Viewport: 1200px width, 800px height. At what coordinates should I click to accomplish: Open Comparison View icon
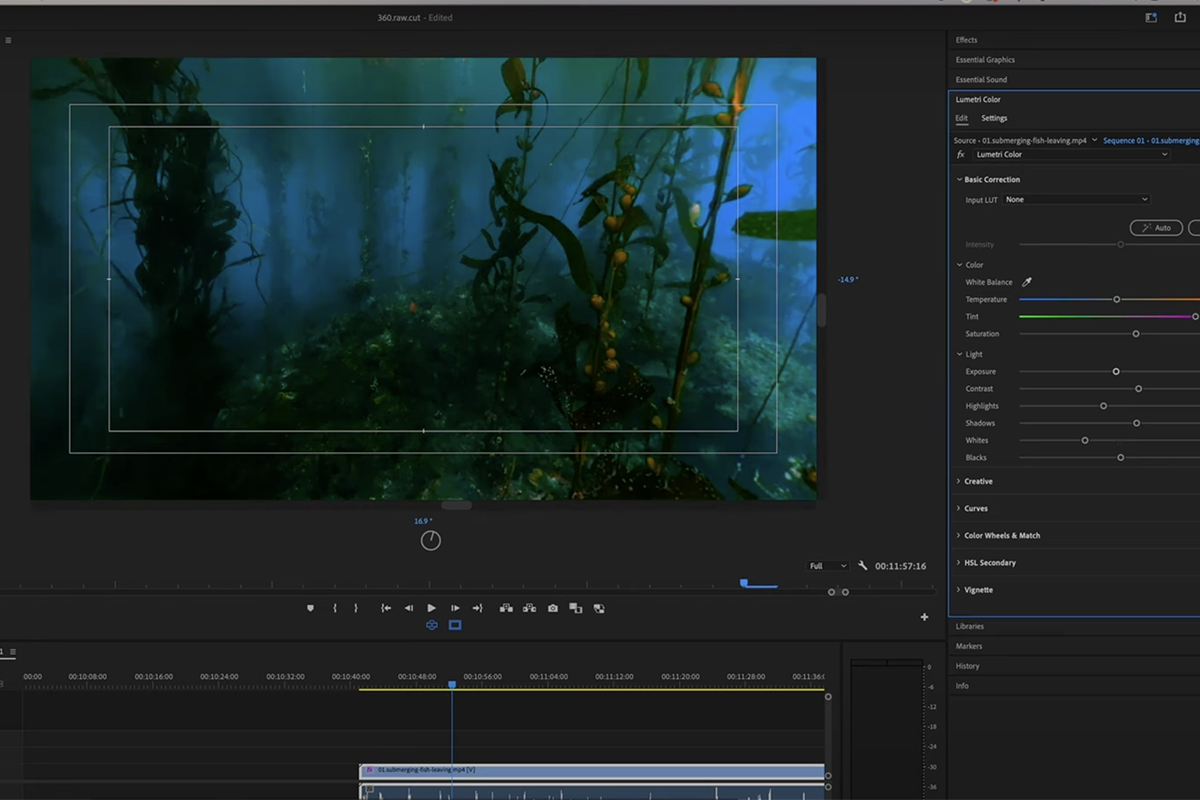click(x=575, y=608)
